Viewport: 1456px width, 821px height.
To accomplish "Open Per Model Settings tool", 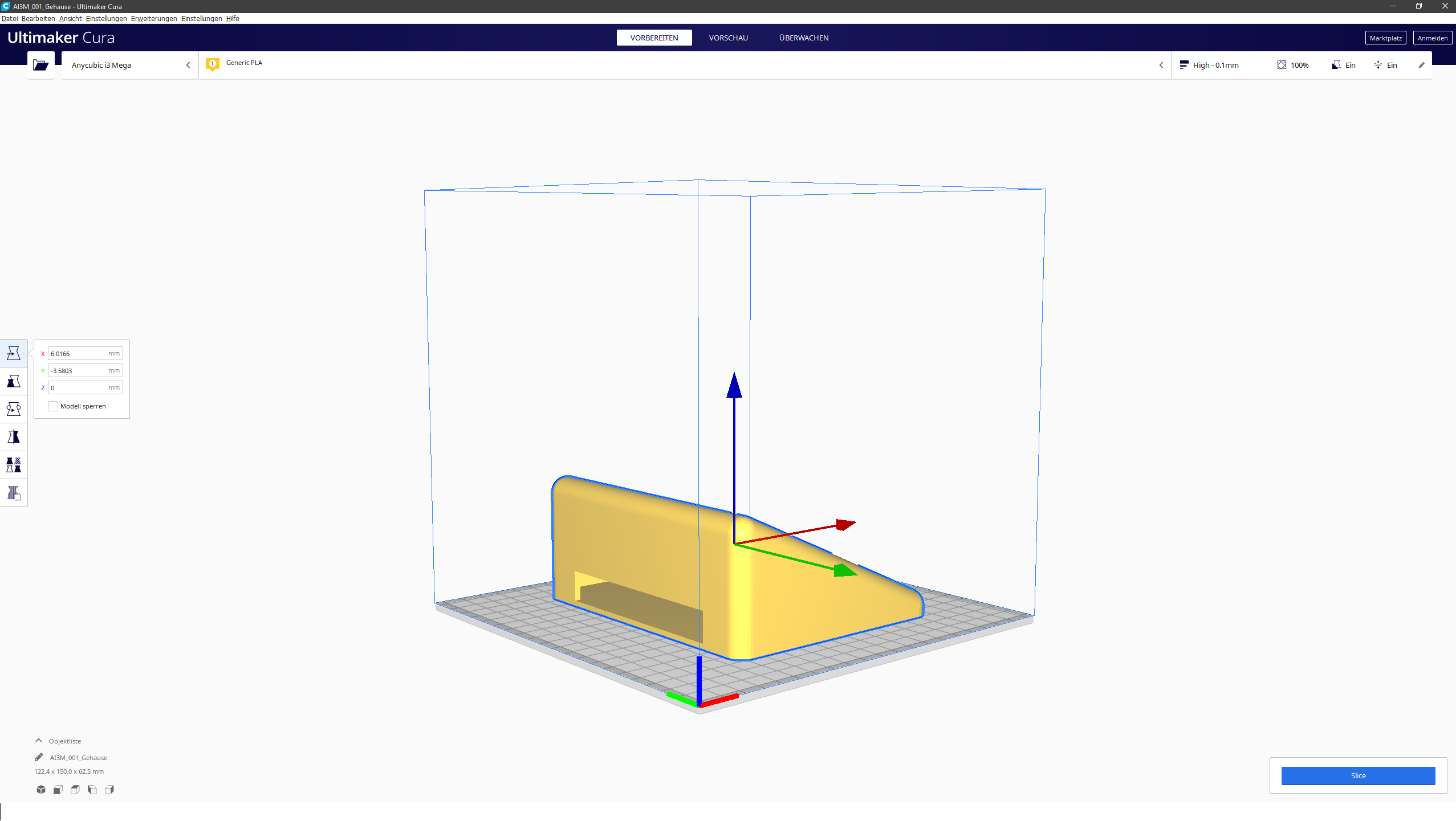I will pyautogui.click(x=14, y=465).
